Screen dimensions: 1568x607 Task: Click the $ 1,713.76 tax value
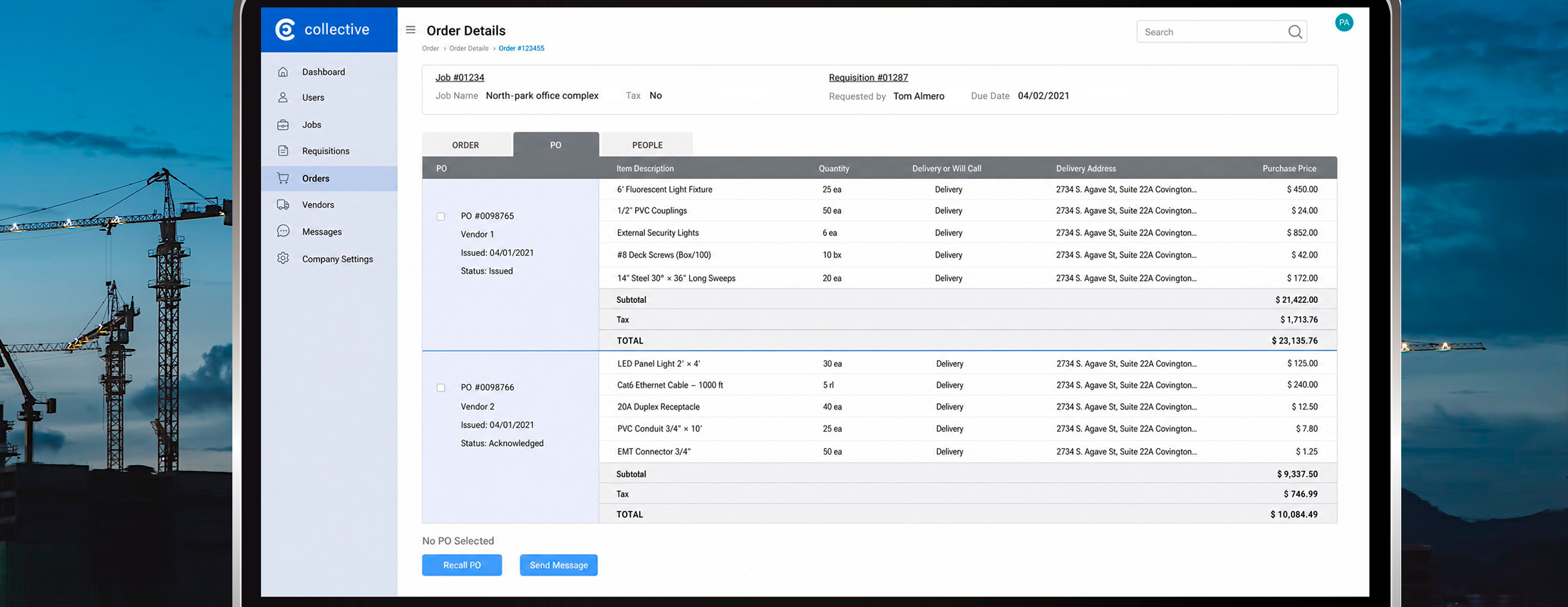[1299, 320]
